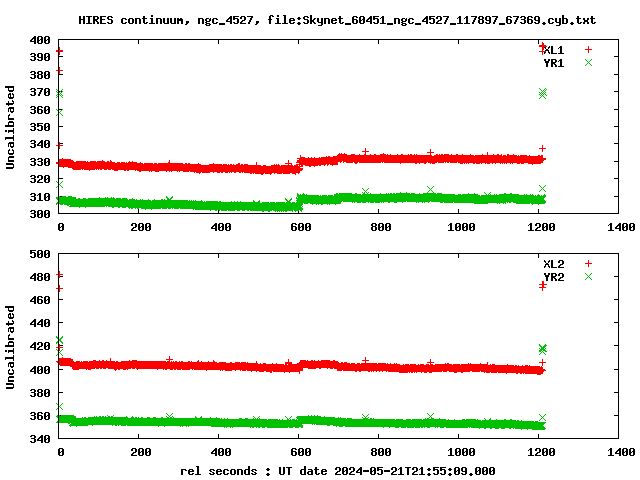This screenshot has width=640, height=480.
Task: Click the 800 tick label under the top plot
Action: pyautogui.click(x=381, y=227)
